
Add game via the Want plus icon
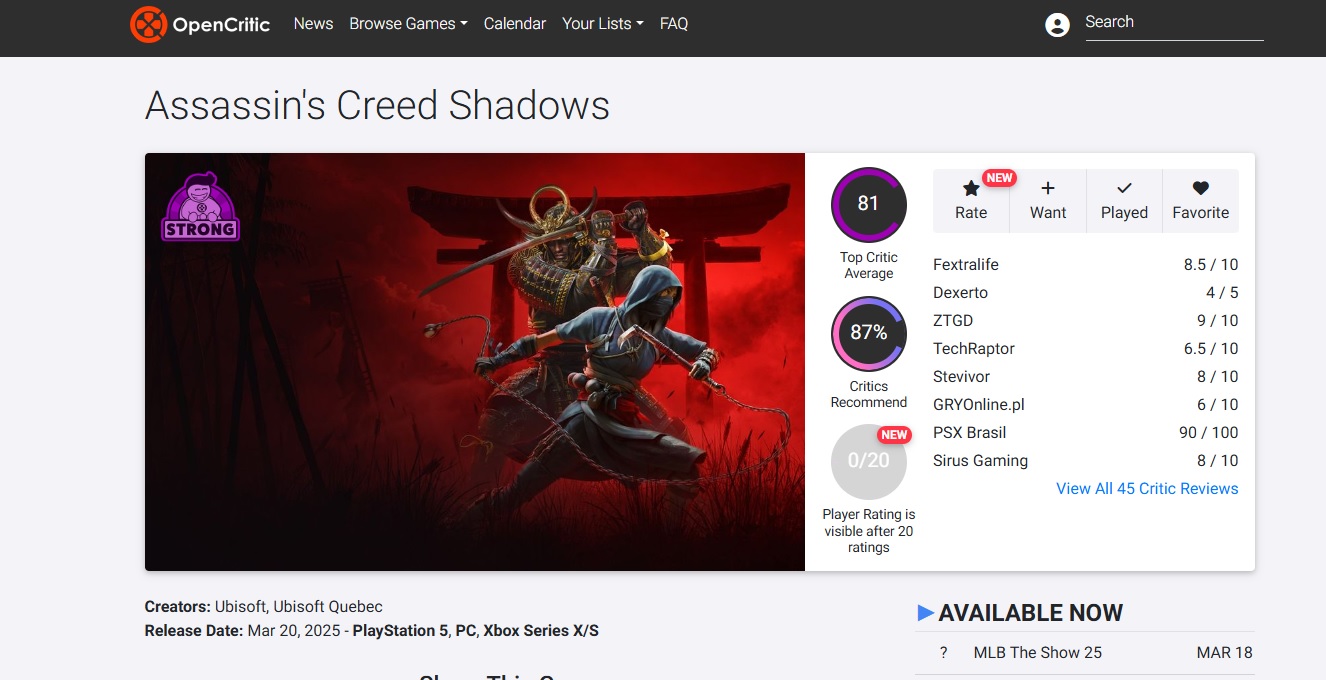pos(1048,188)
